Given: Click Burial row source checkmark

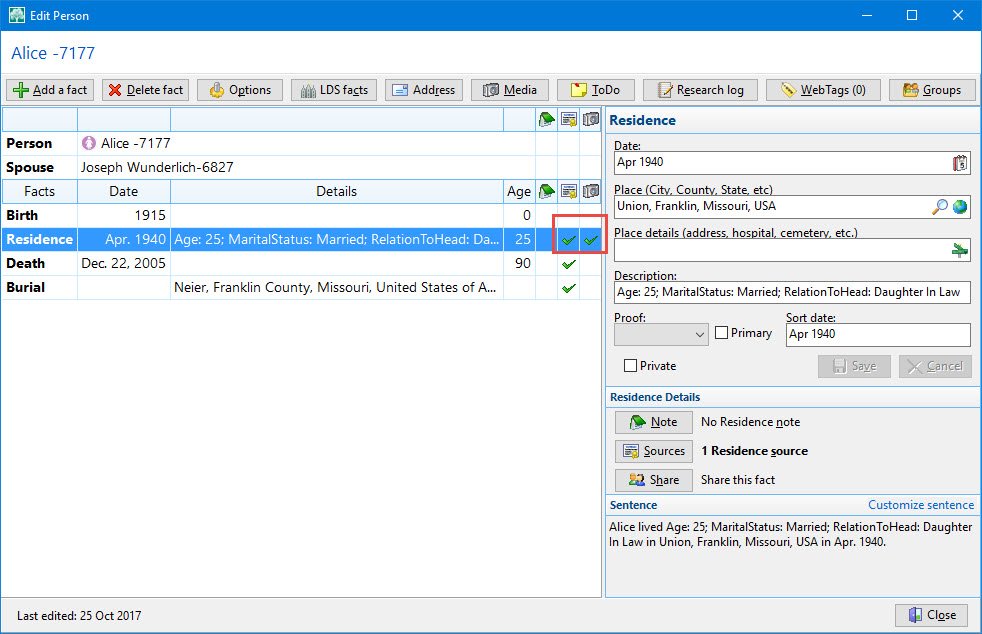Looking at the screenshot, I should point(569,288).
